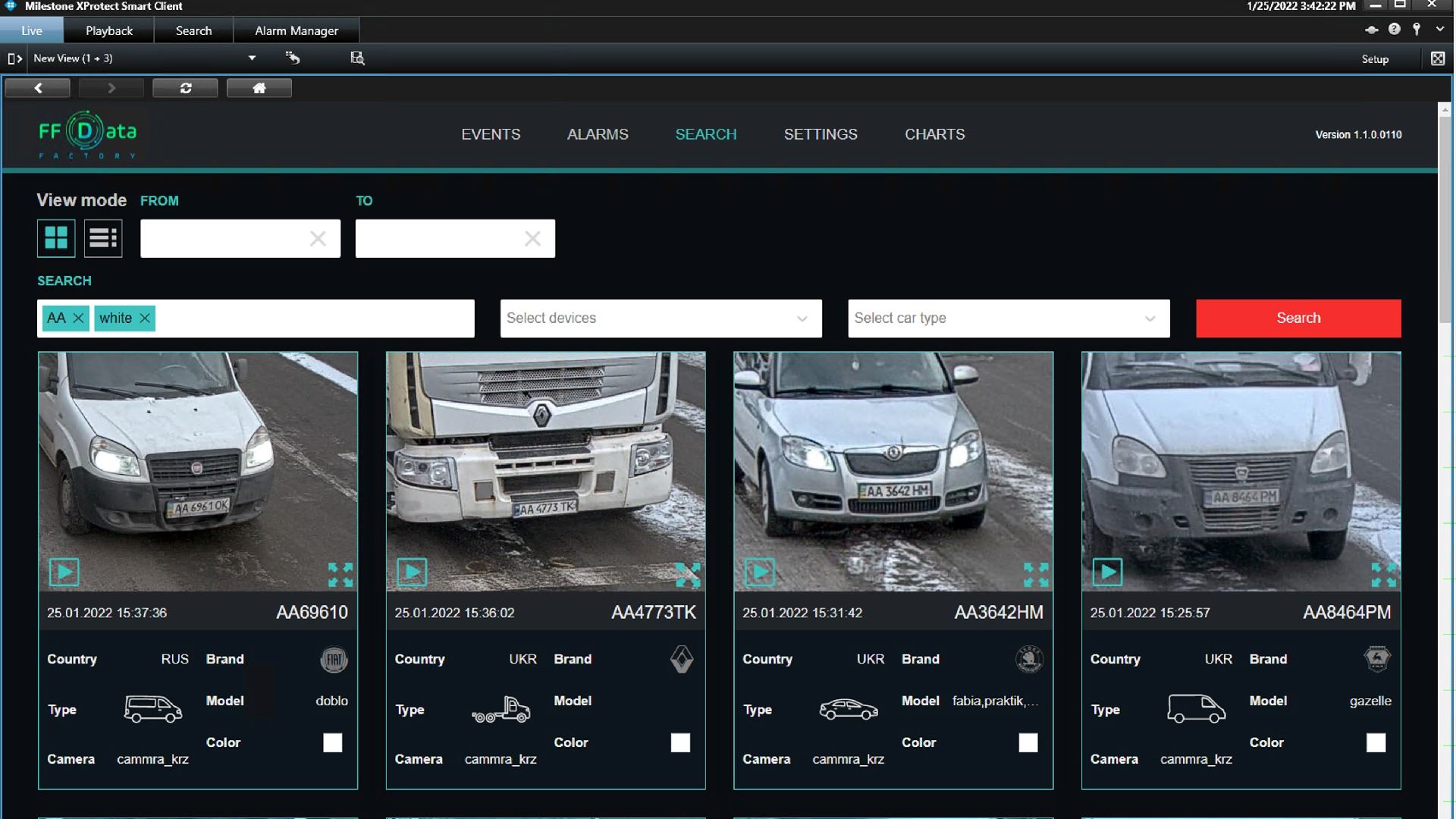Play video for plate AA69610
1456x819 pixels.
pyautogui.click(x=64, y=572)
